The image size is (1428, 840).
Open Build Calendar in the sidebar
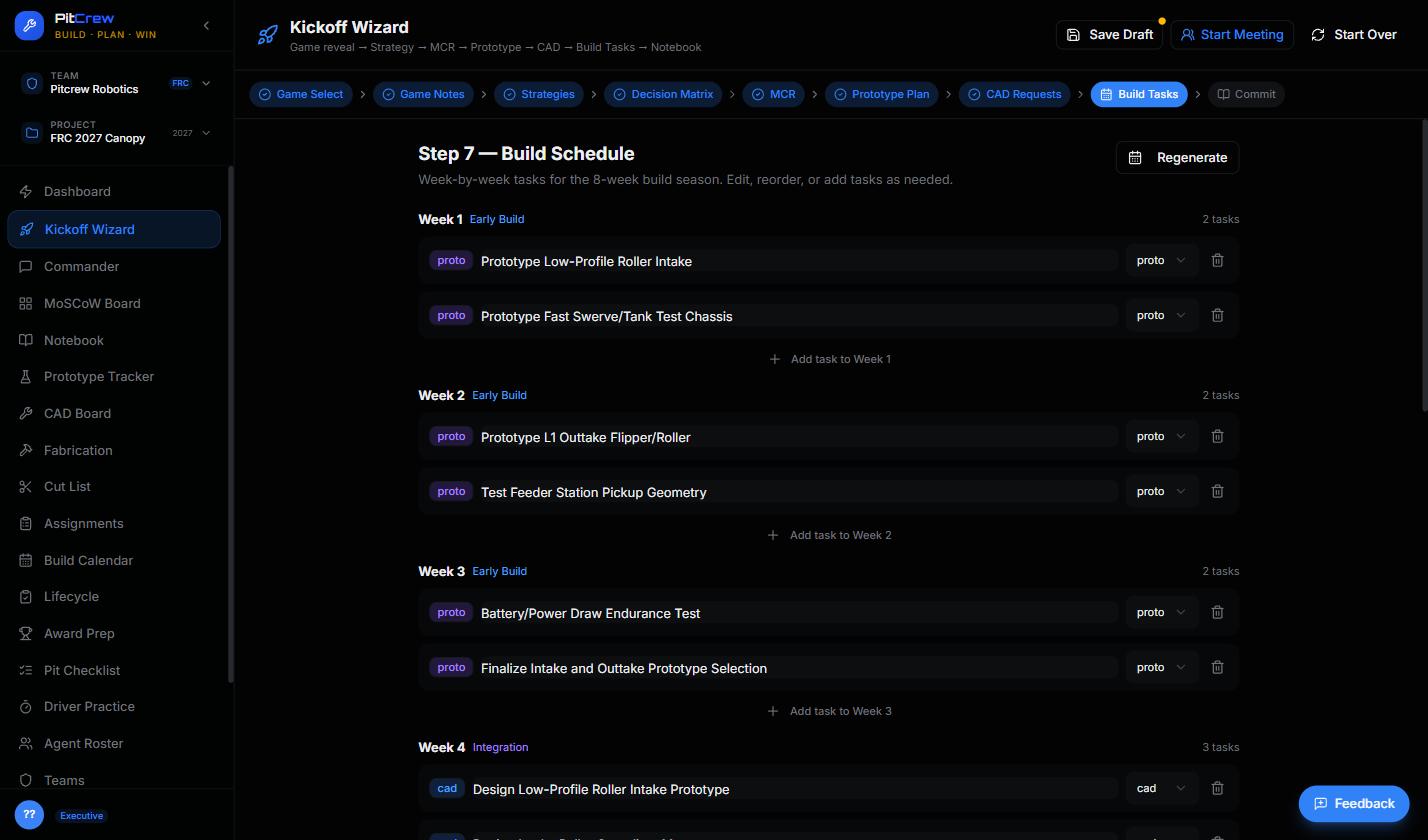[114, 560]
